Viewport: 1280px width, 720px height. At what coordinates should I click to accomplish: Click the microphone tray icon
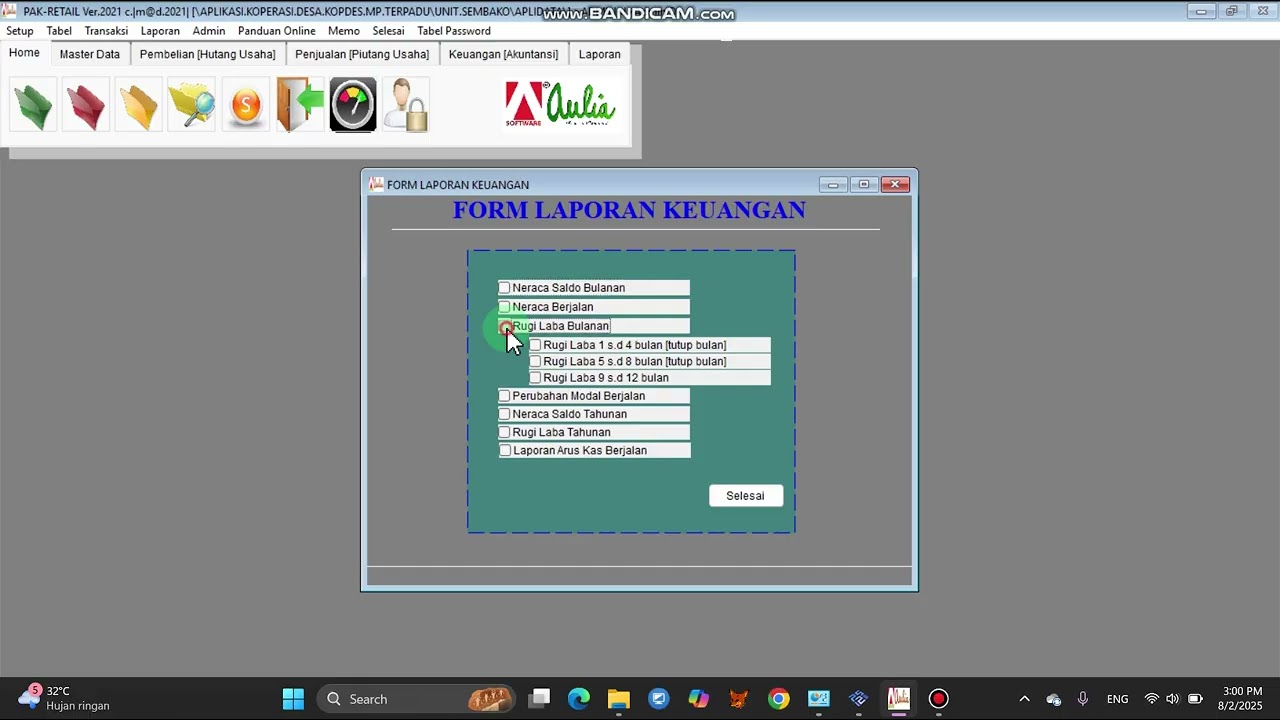pos(1083,699)
